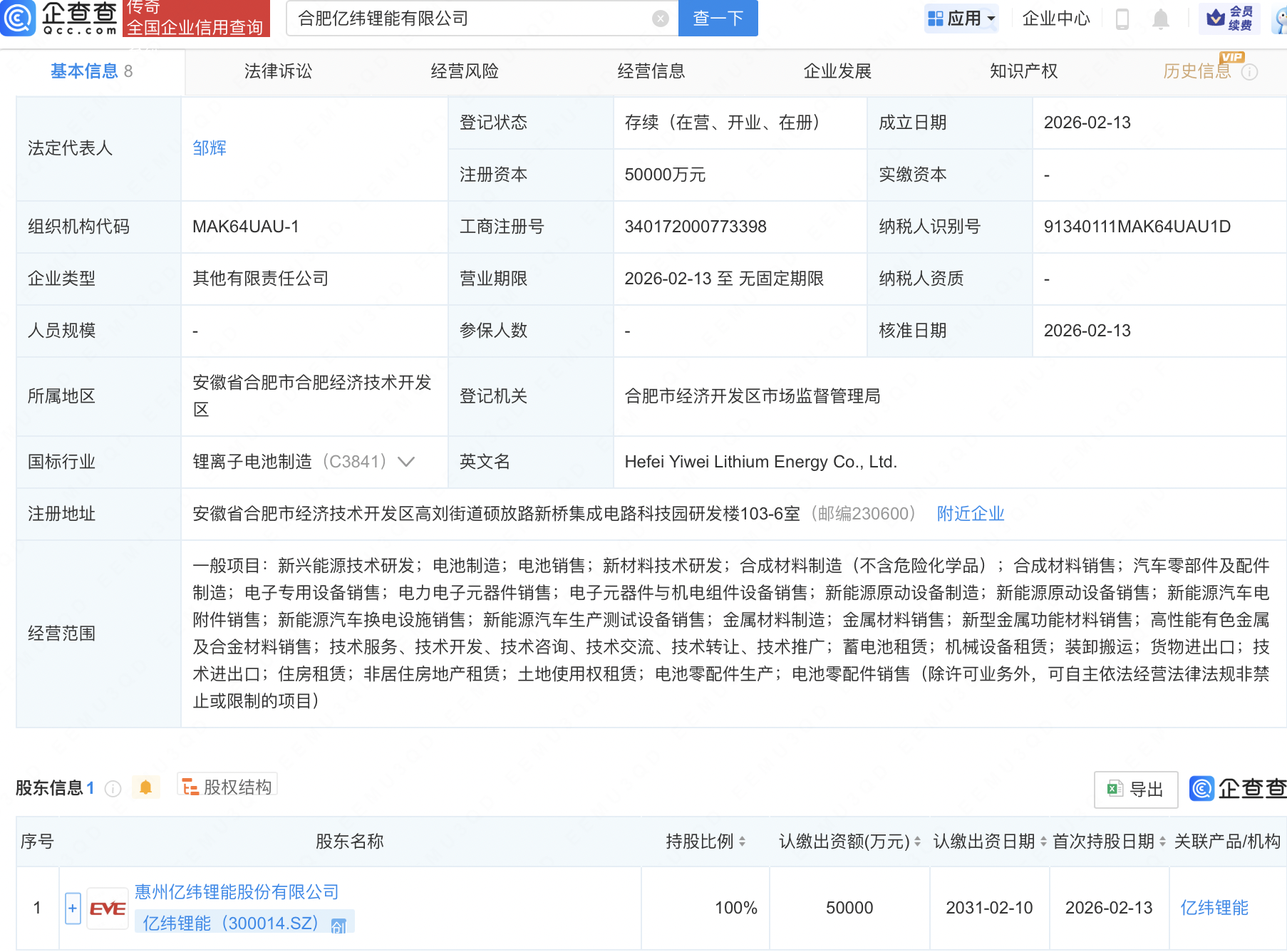Click the Qichacha logo icon
The image size is (1287, 952).
pyautogui.click(x=18, y=18)
